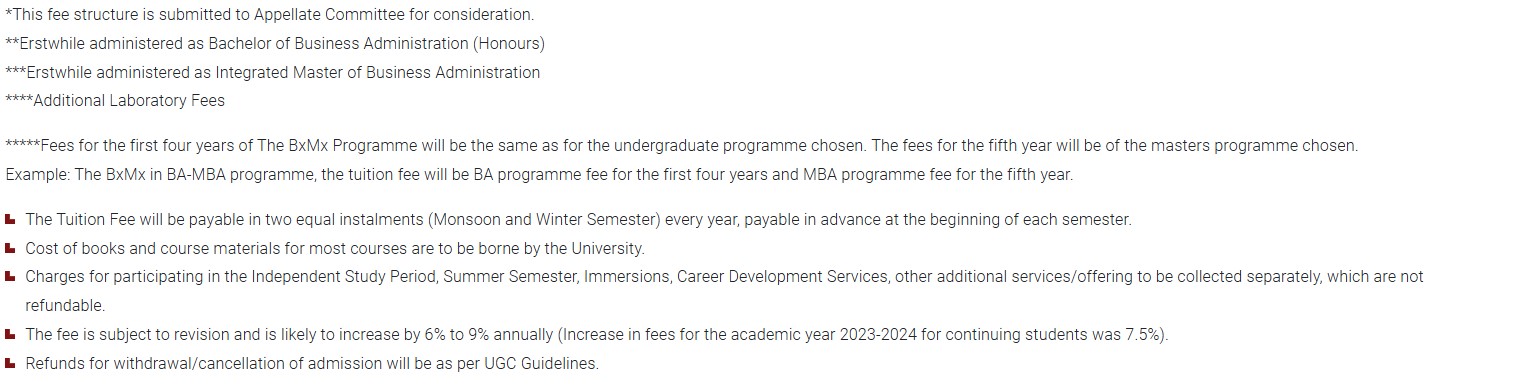Click the bullet icon beside fee revision note
The width and height of the screenshot is (1515, 387).
pyautogui.click(x=10, y=334)
